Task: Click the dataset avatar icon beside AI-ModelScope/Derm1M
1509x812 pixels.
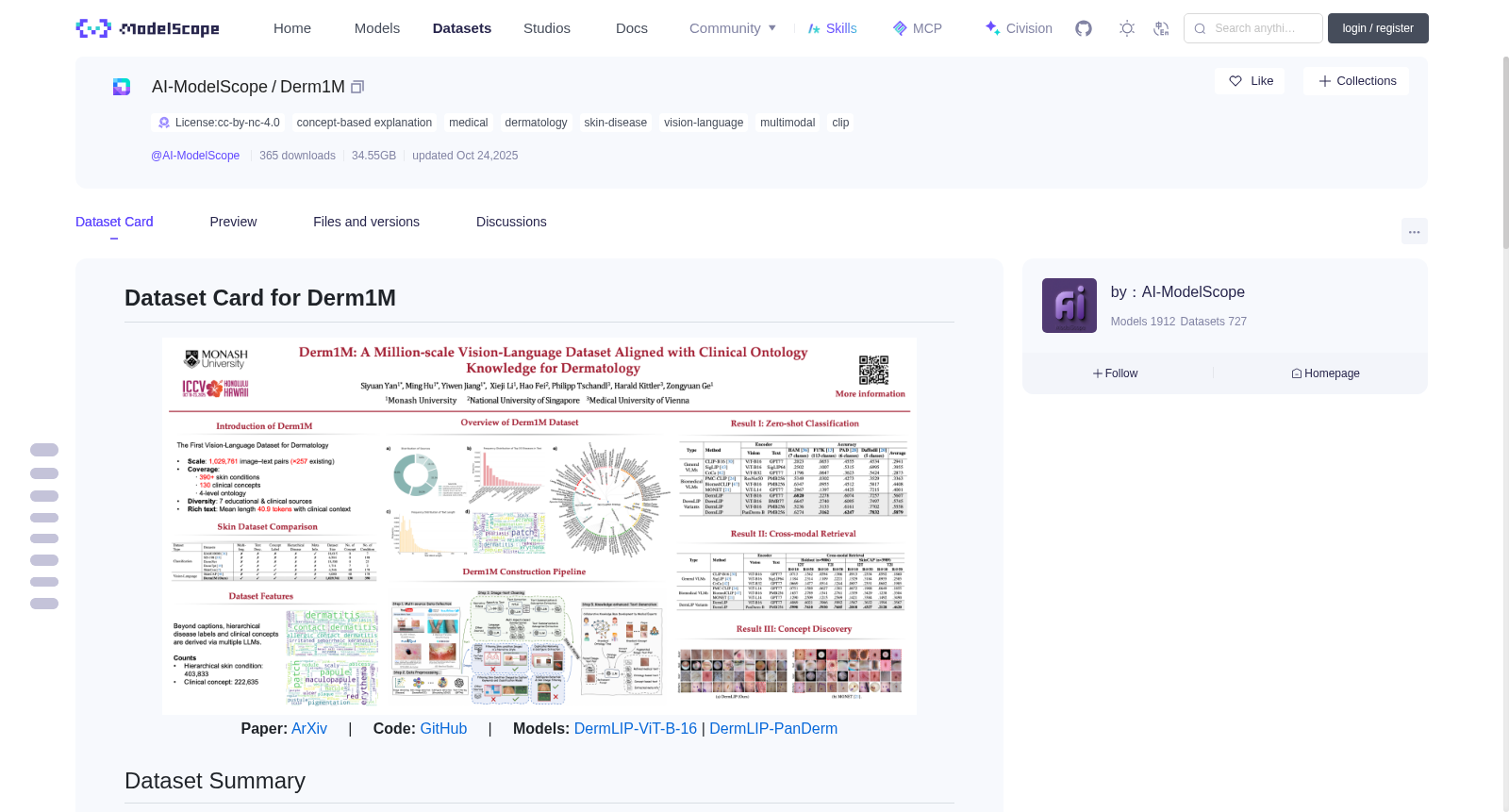Action: tap(122, 87)
